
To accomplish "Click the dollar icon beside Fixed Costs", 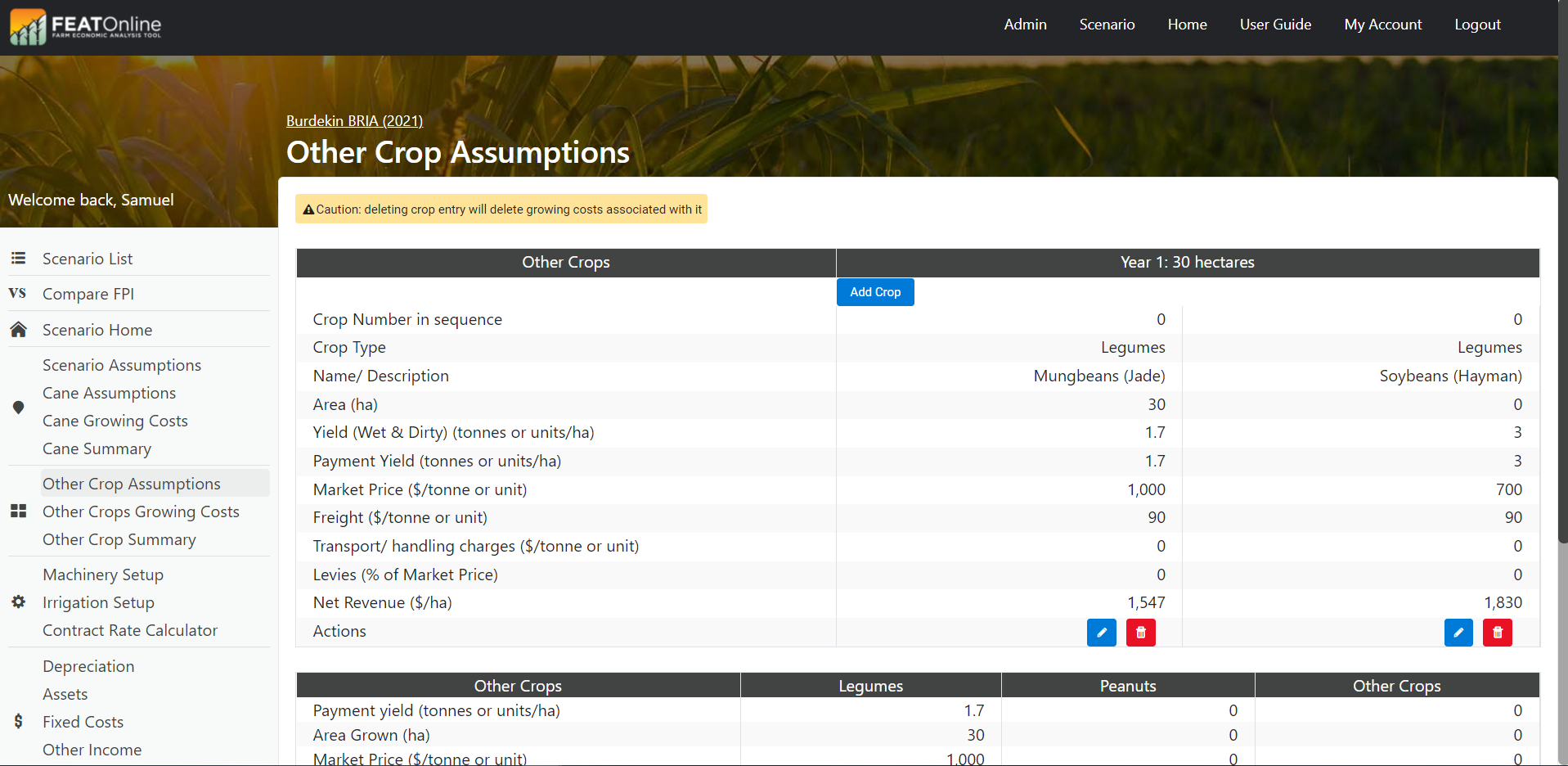I will 18,721.
